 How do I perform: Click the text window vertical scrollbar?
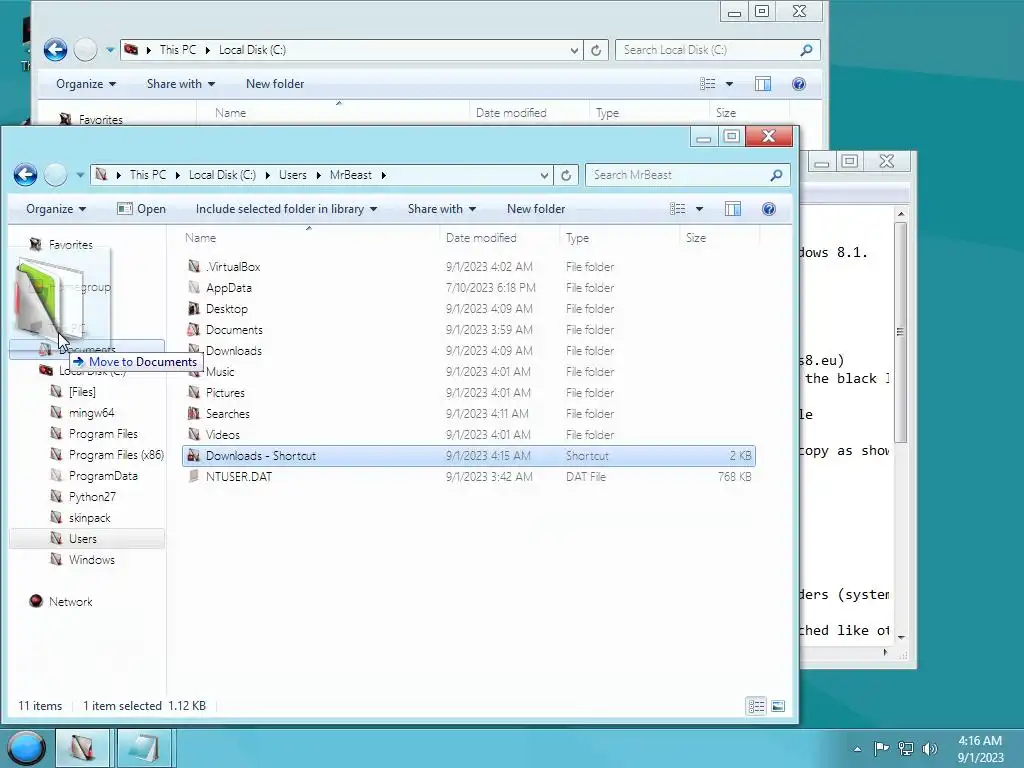point(901,333)
